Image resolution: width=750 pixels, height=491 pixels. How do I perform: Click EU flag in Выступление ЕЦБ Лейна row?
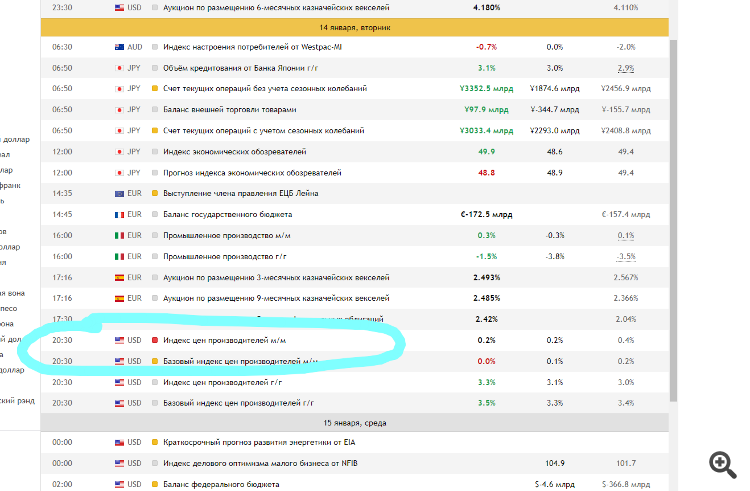(x=120, y=194)
